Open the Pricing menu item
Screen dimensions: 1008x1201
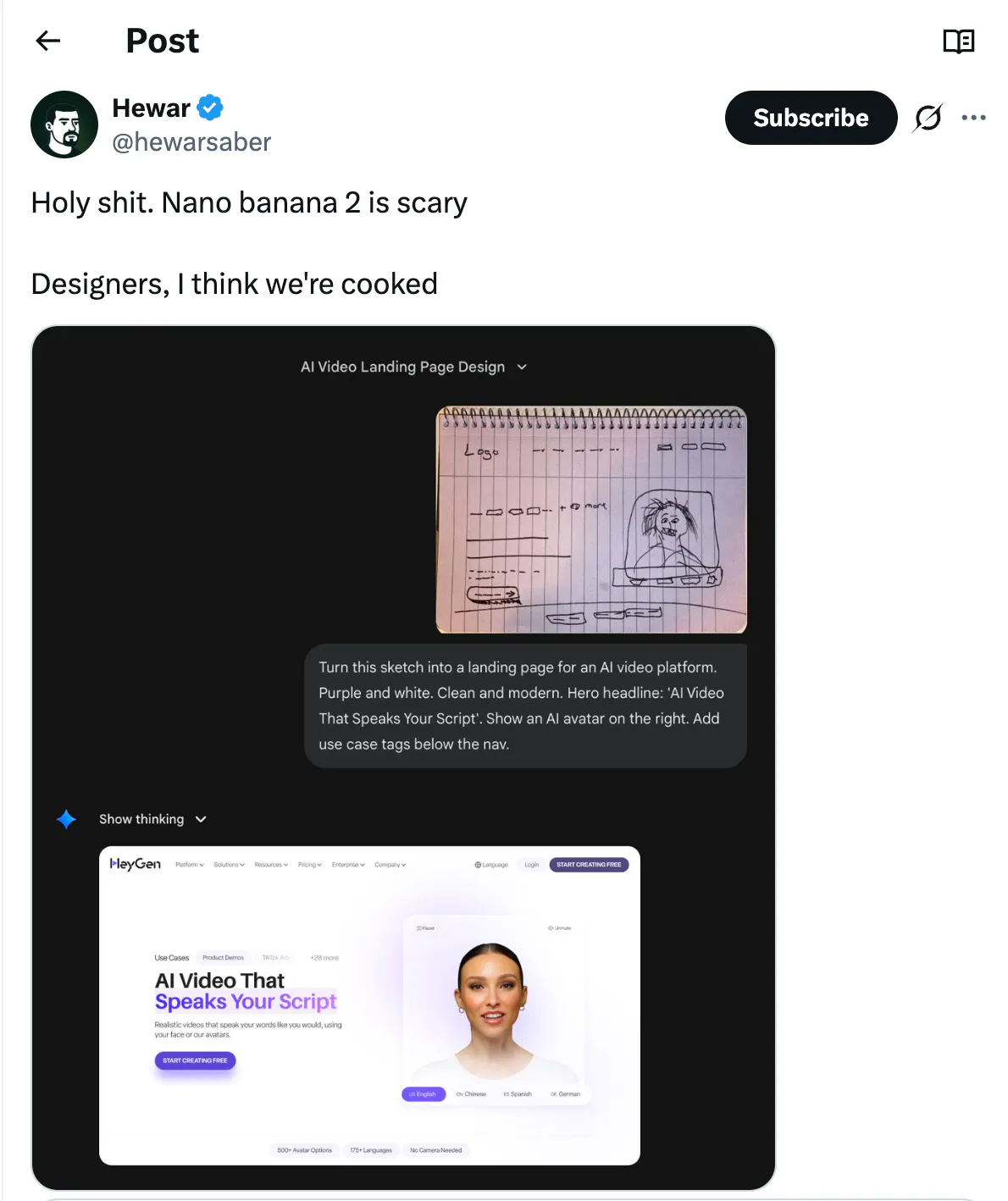coord(309,865)
